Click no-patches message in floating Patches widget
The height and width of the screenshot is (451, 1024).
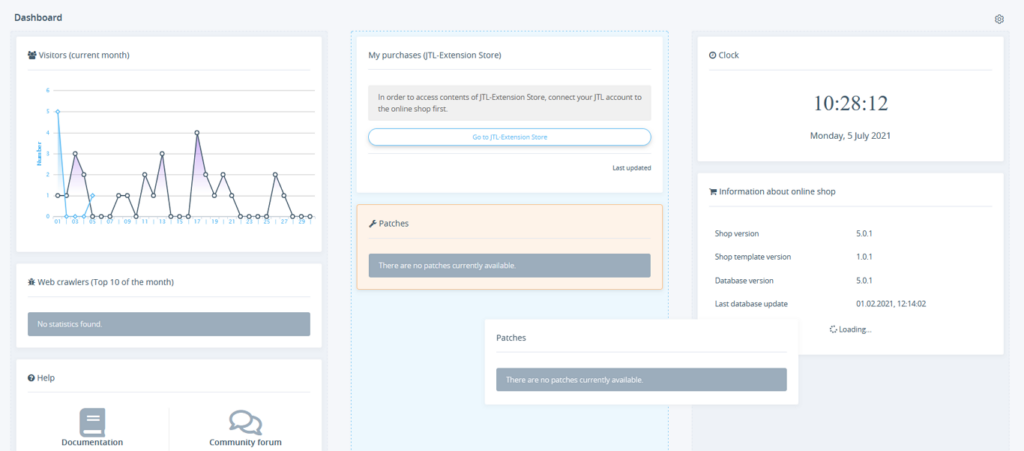[x=641, y=379]
